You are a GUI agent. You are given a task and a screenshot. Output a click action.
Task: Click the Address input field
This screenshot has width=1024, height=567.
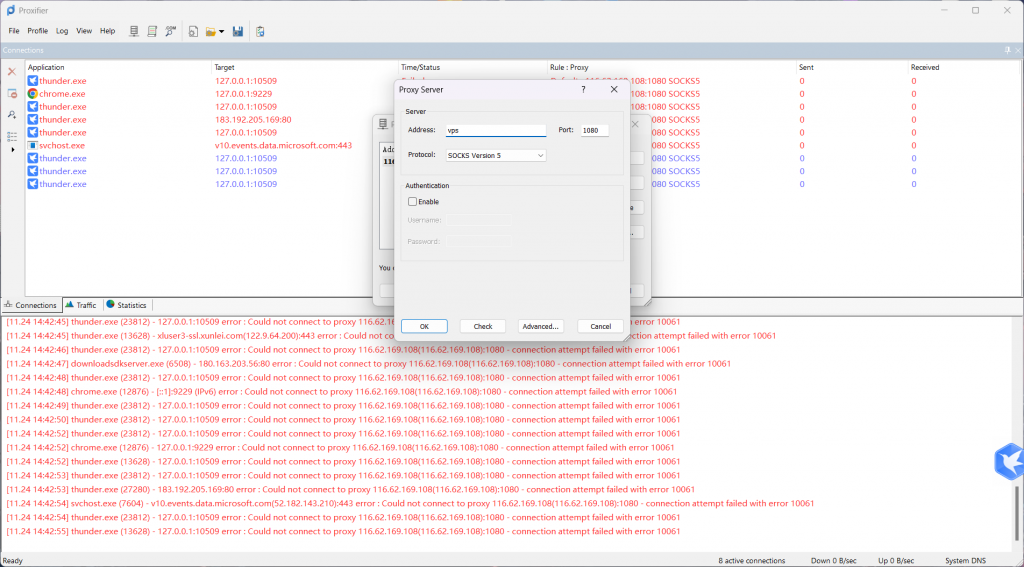(x=496, y=130)
